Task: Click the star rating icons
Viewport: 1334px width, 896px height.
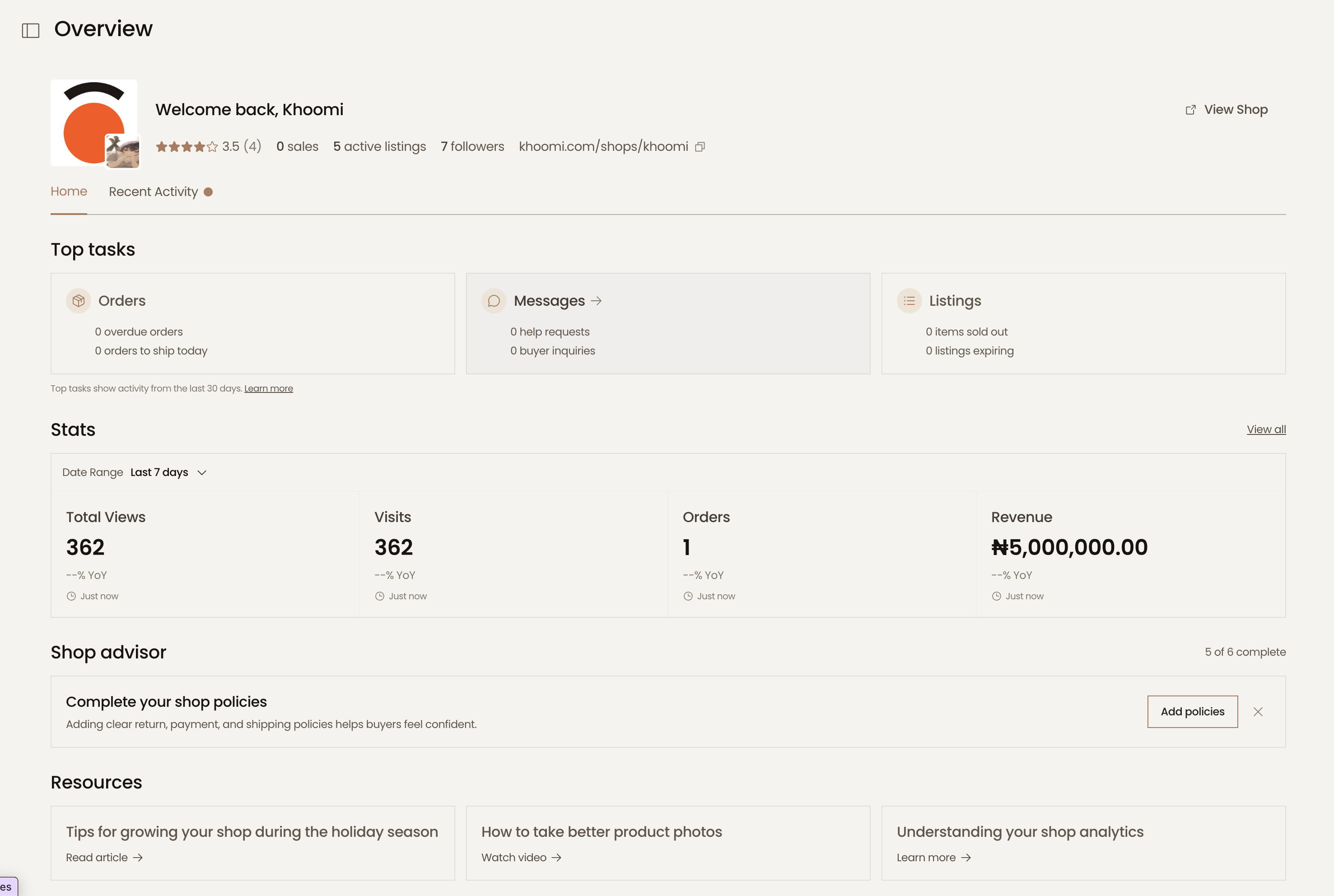Action: pos(187,147)
